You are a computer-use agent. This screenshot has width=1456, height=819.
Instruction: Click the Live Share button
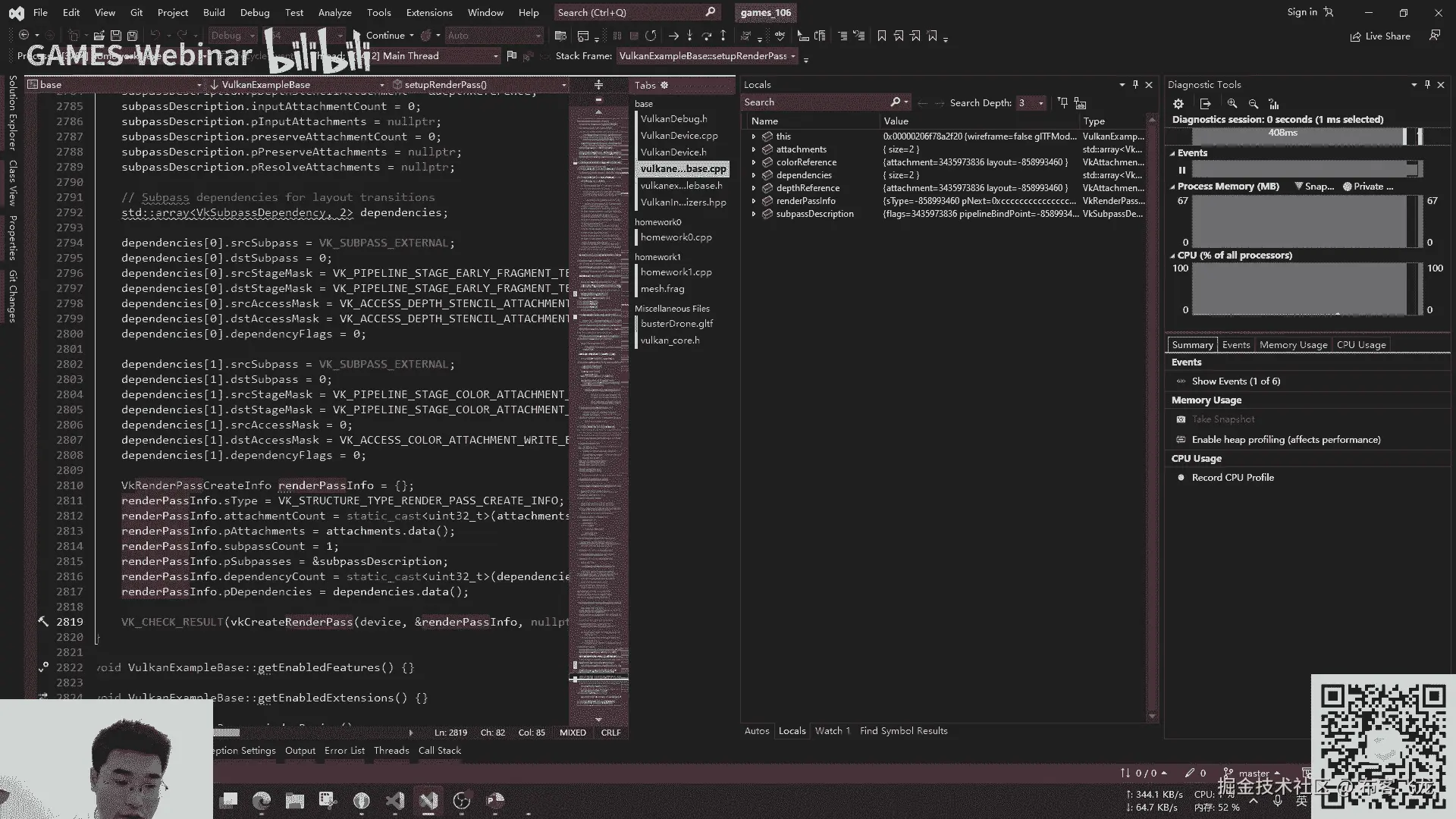click(x=1380, y=36)
